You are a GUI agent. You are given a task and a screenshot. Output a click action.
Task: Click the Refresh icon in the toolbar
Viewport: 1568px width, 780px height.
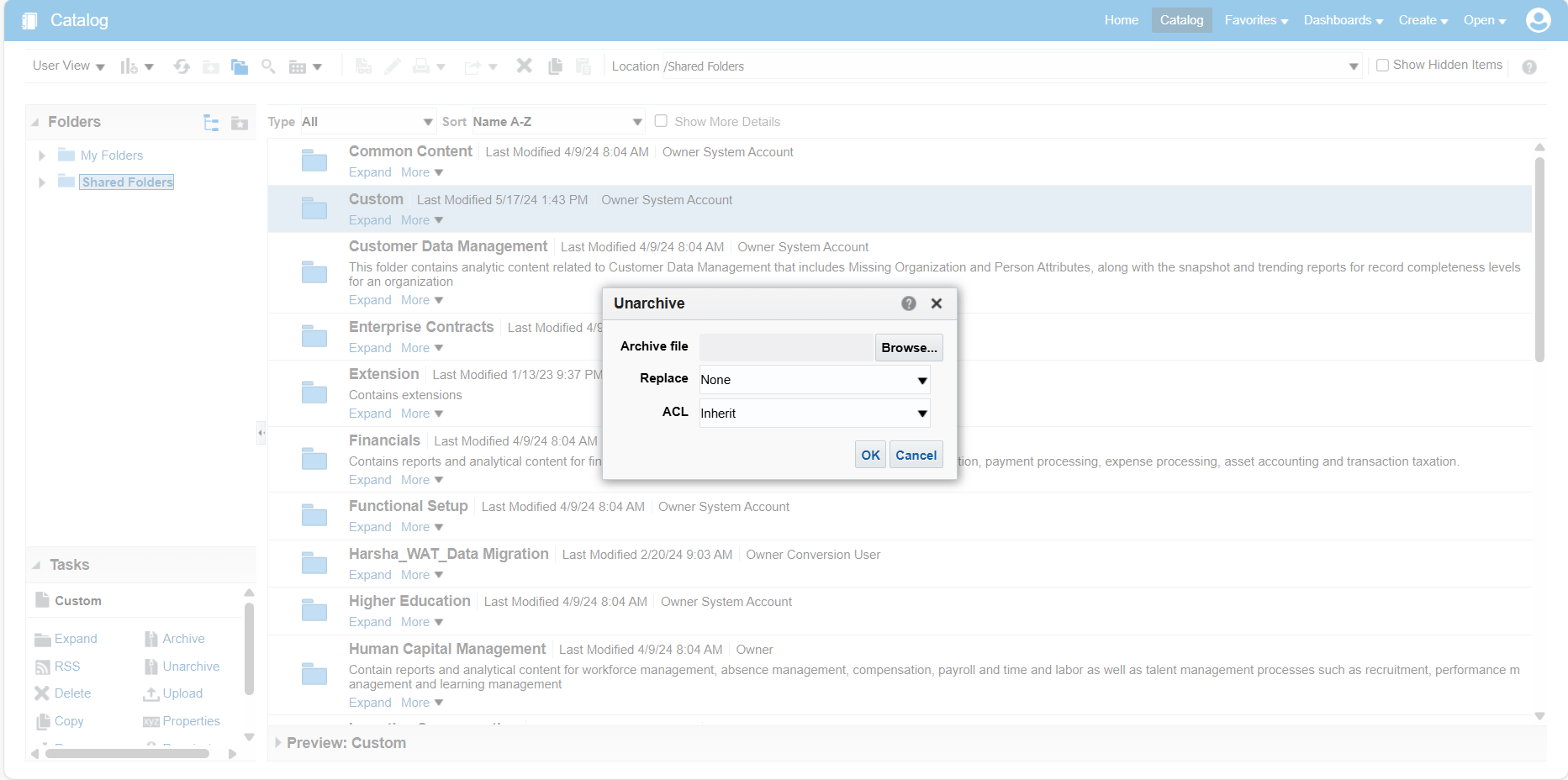coord(182,66)
